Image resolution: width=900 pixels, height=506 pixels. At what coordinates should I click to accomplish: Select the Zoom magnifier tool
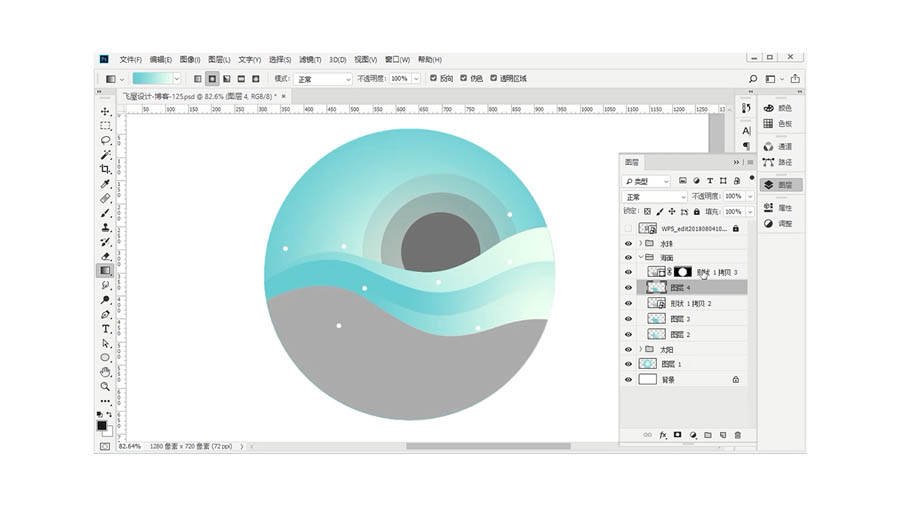pyautogui.click(x=105, y=386)
